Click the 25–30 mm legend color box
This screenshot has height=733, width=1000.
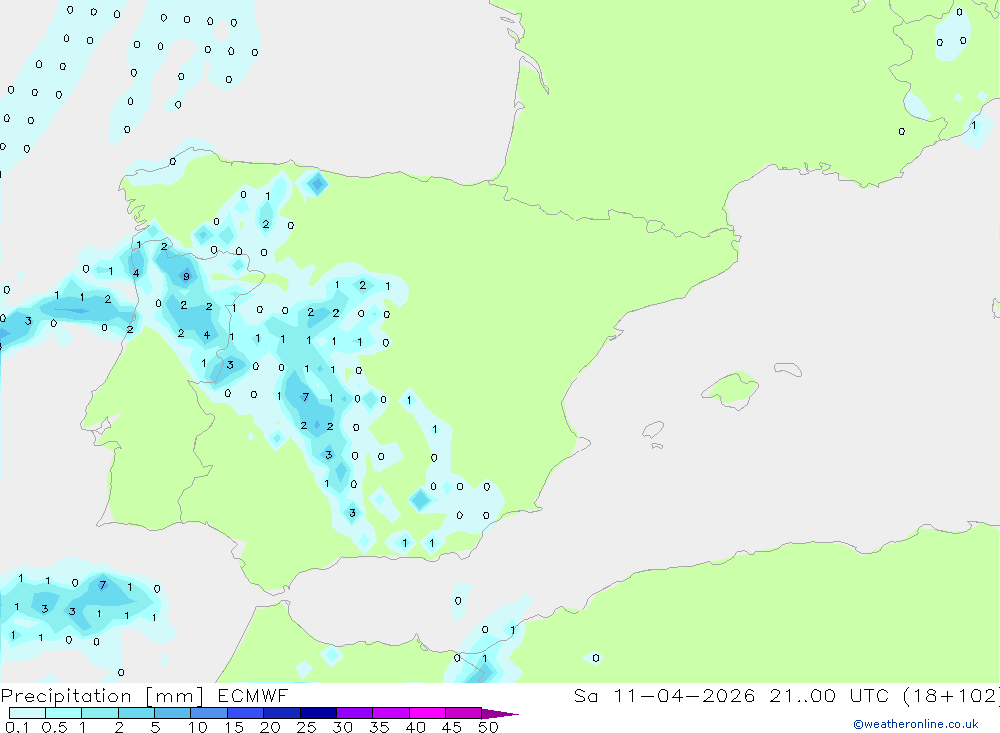coord(318,713)
